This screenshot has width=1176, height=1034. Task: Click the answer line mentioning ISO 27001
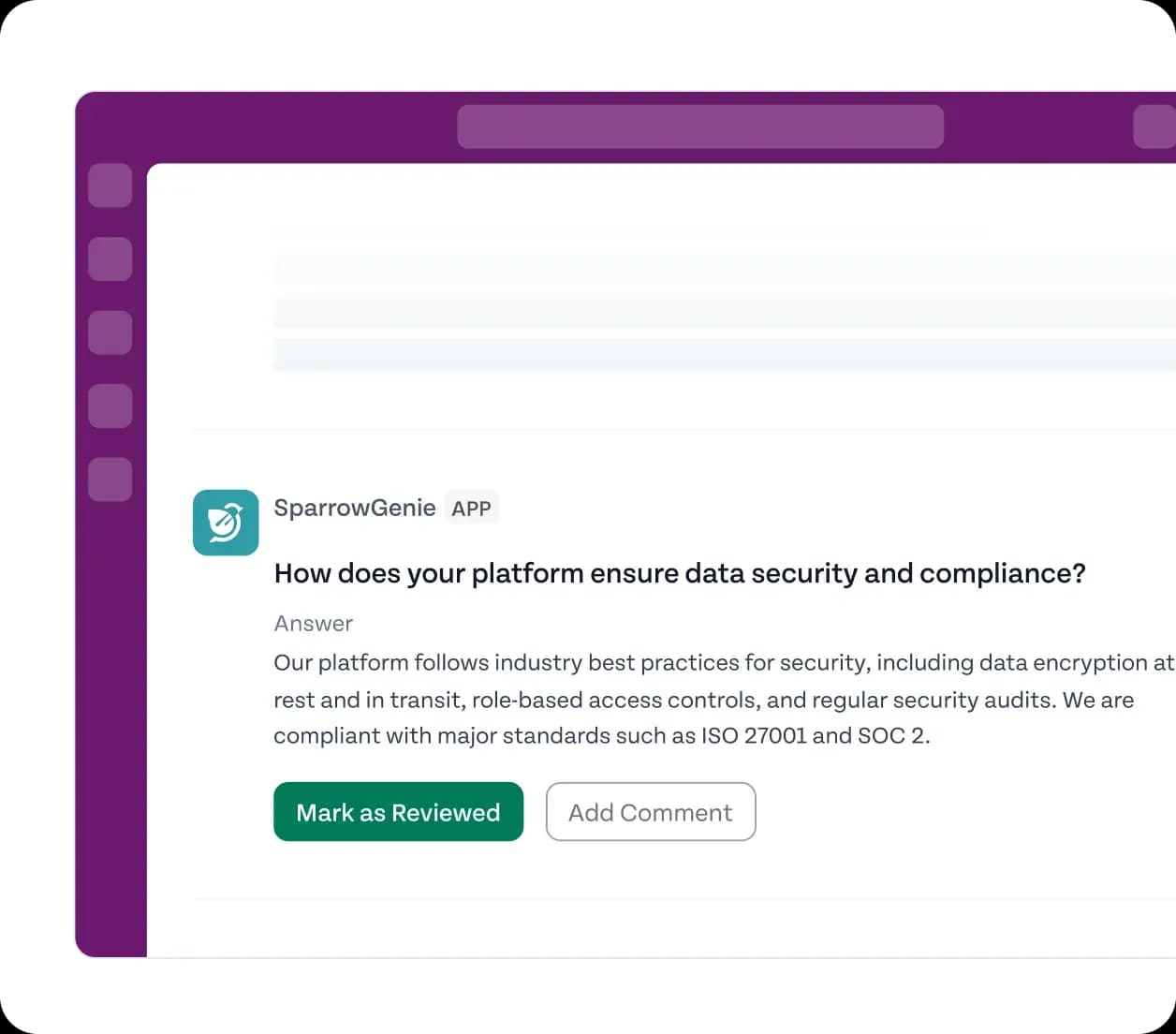[x=601, y=736]
